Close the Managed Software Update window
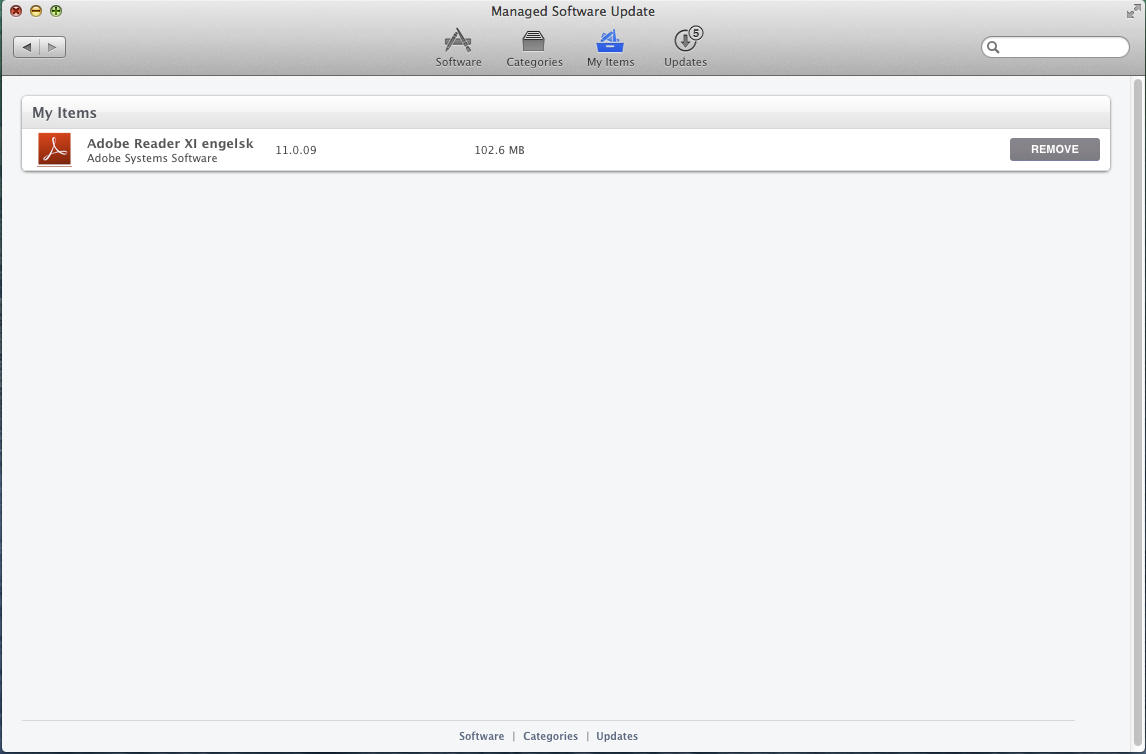The height and width of the screenshot is (754, 1146). pos(16,11)
